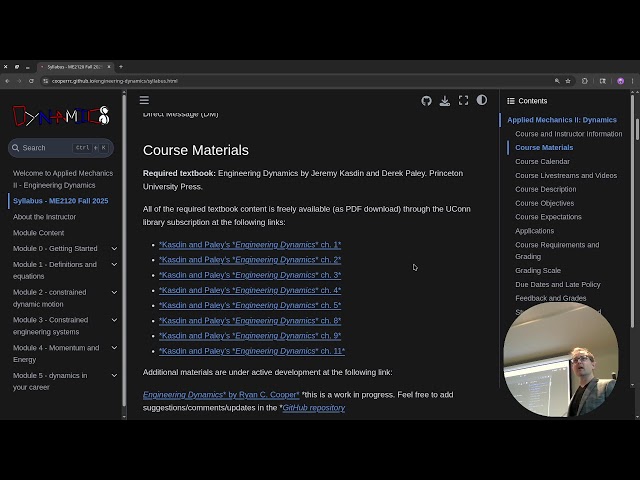Screen dimensions: 640x480
Task: Expand Module 5 - dynamics in your career
Action: [114, 376]
